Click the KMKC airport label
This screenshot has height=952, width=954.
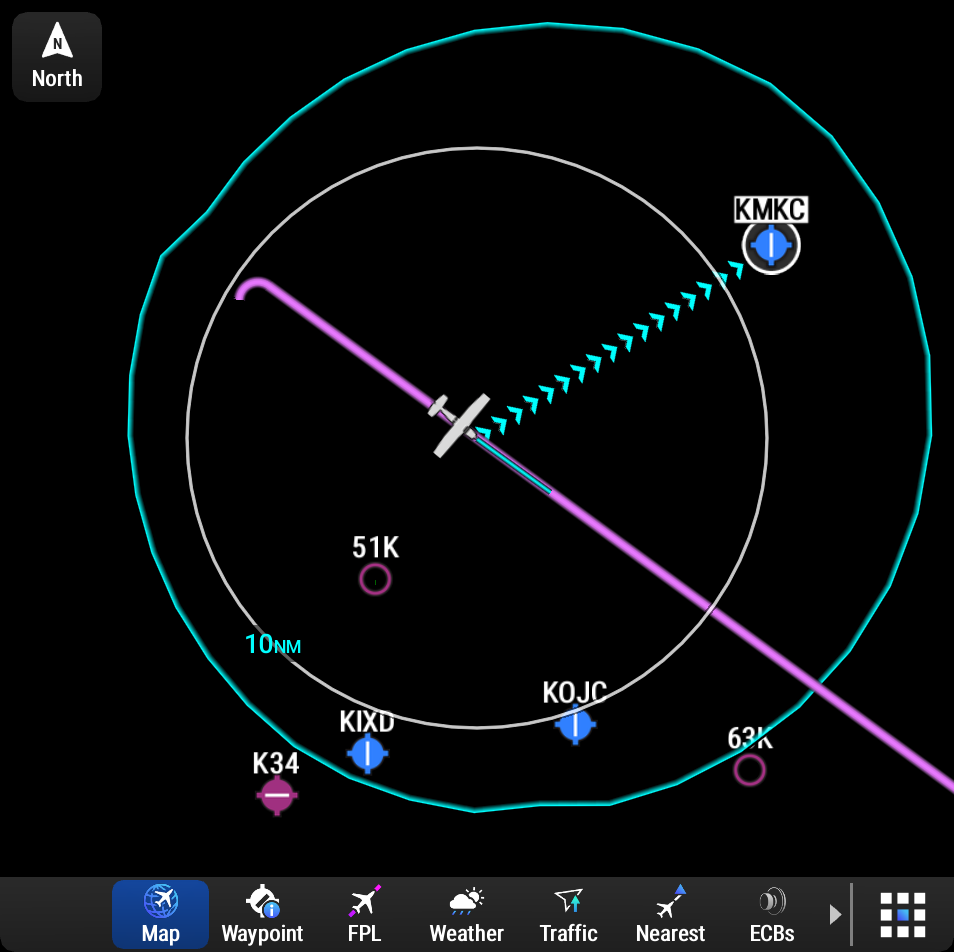(771, 209)
